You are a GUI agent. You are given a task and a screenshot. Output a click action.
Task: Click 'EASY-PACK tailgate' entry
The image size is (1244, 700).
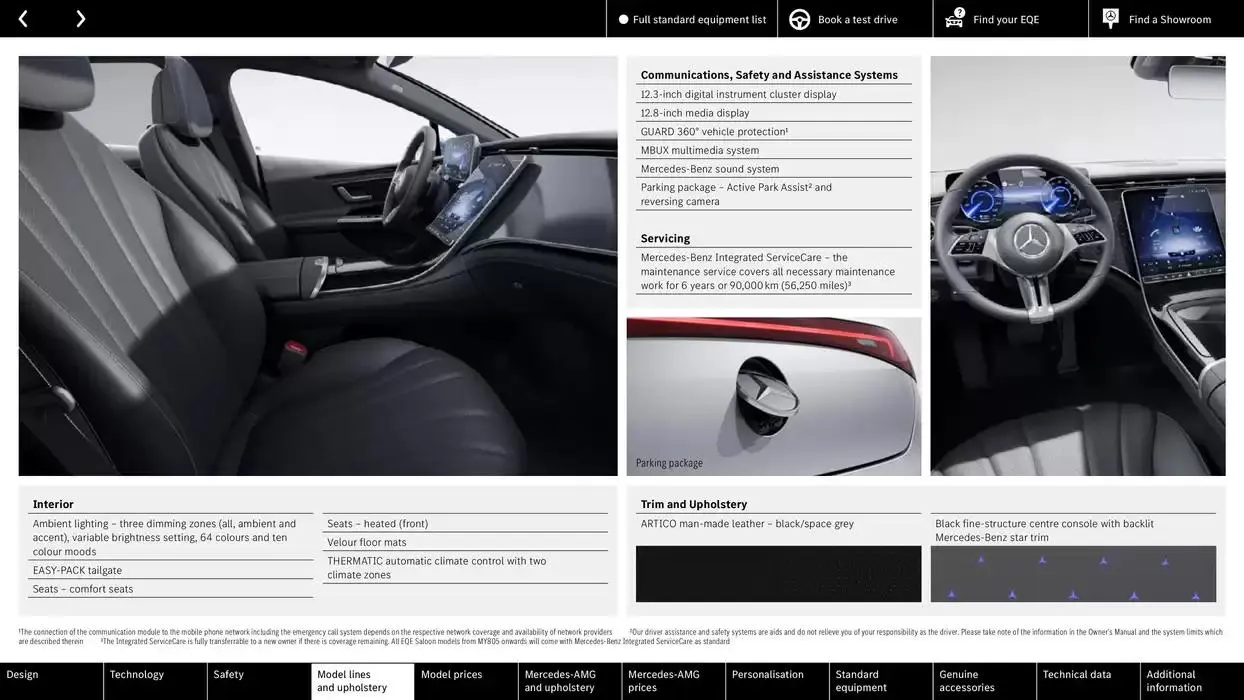coord(77,570)
